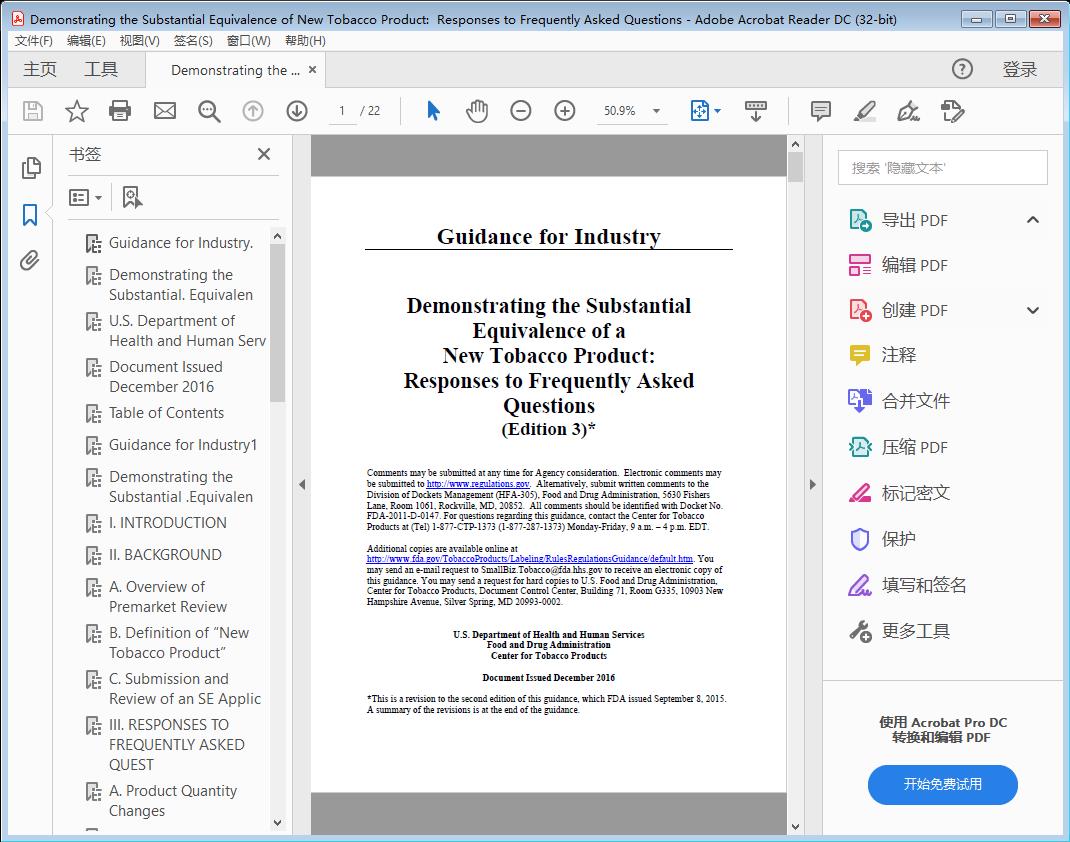This screenshot has width=1070, height=842.
Task: Switch to the 工具 tab
Action: point(101,69)
